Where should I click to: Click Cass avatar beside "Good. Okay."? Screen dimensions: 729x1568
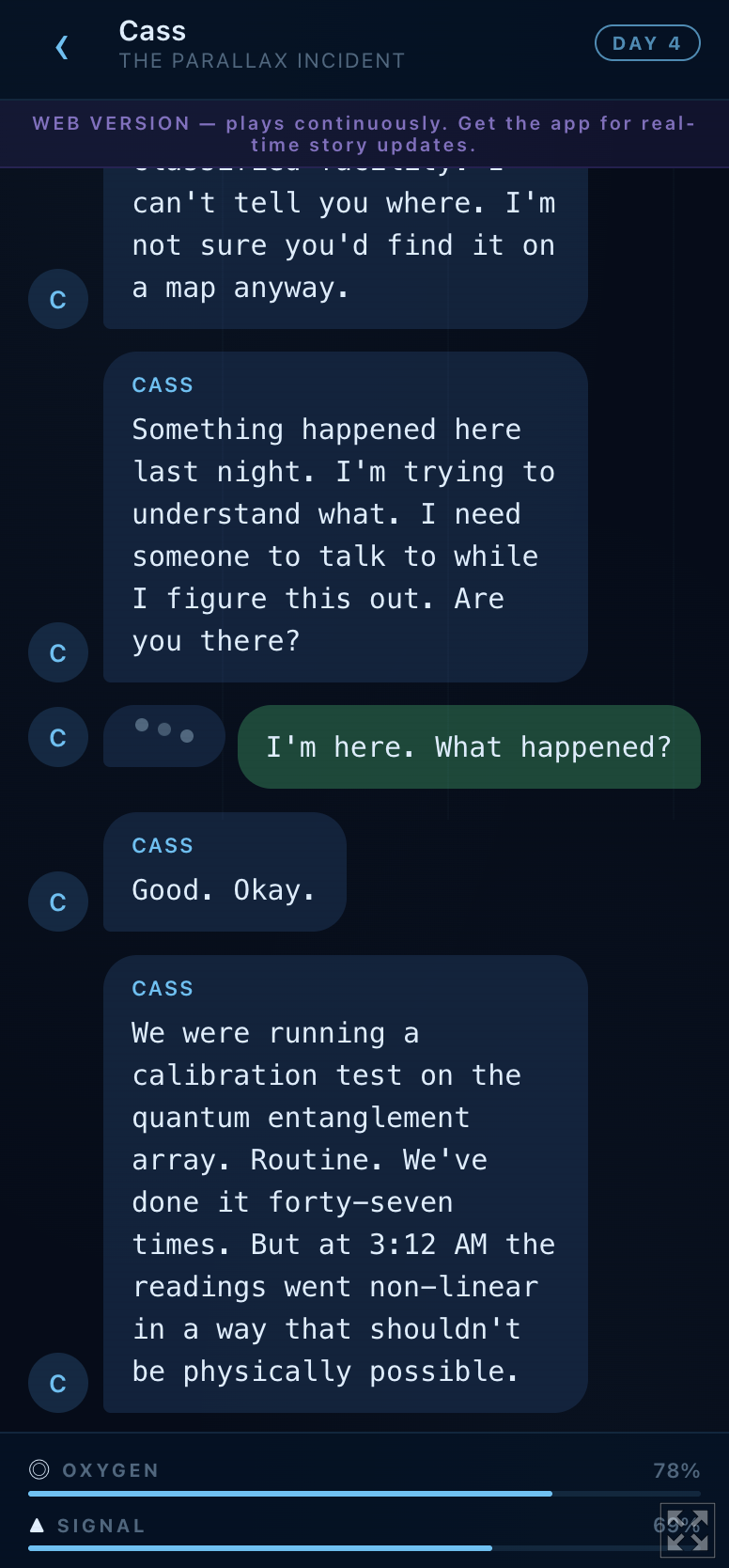click(x=58, y=902)
